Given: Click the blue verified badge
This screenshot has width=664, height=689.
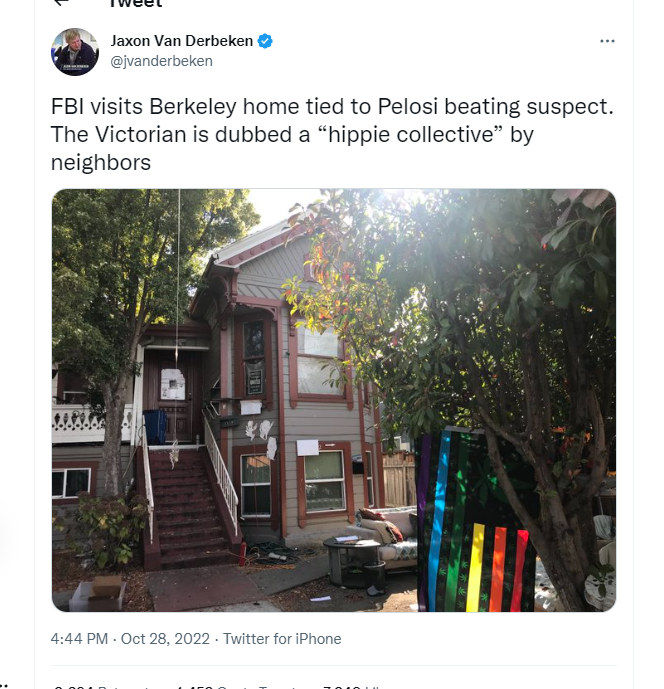Looking at the screenshot, I should (x=265, y=41).
